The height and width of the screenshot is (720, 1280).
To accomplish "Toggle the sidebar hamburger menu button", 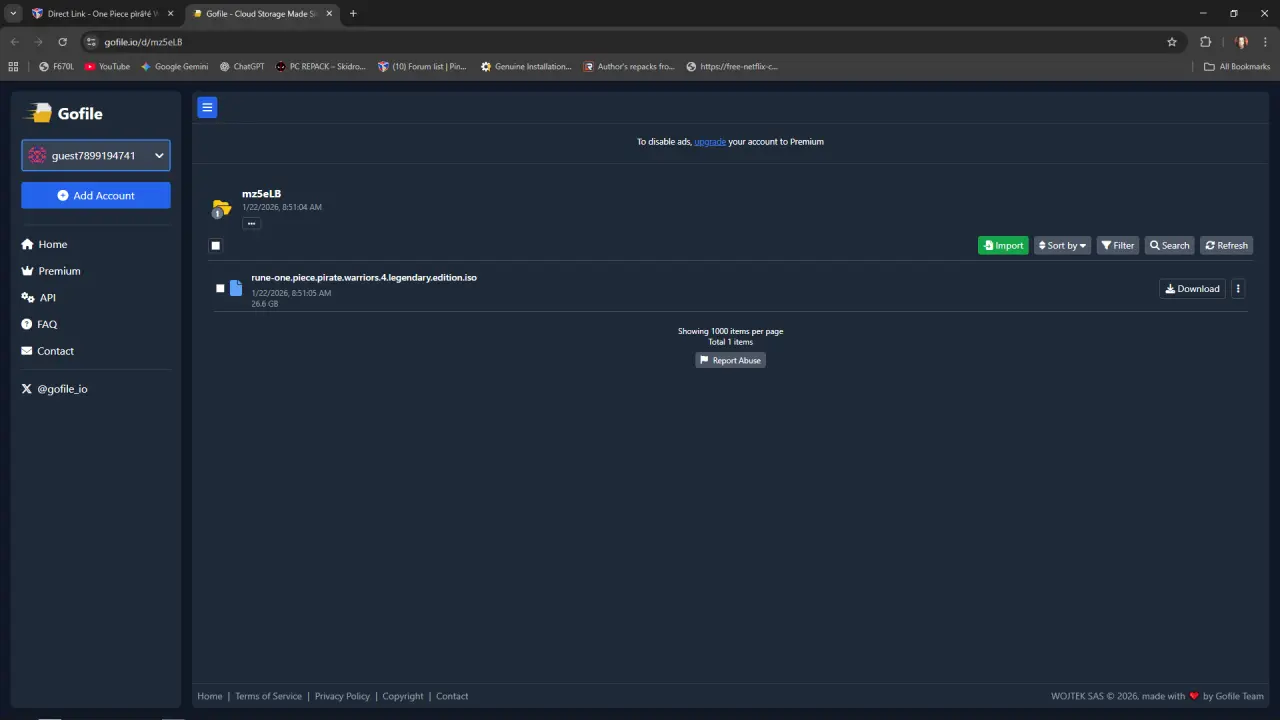I will pos(207,107).
